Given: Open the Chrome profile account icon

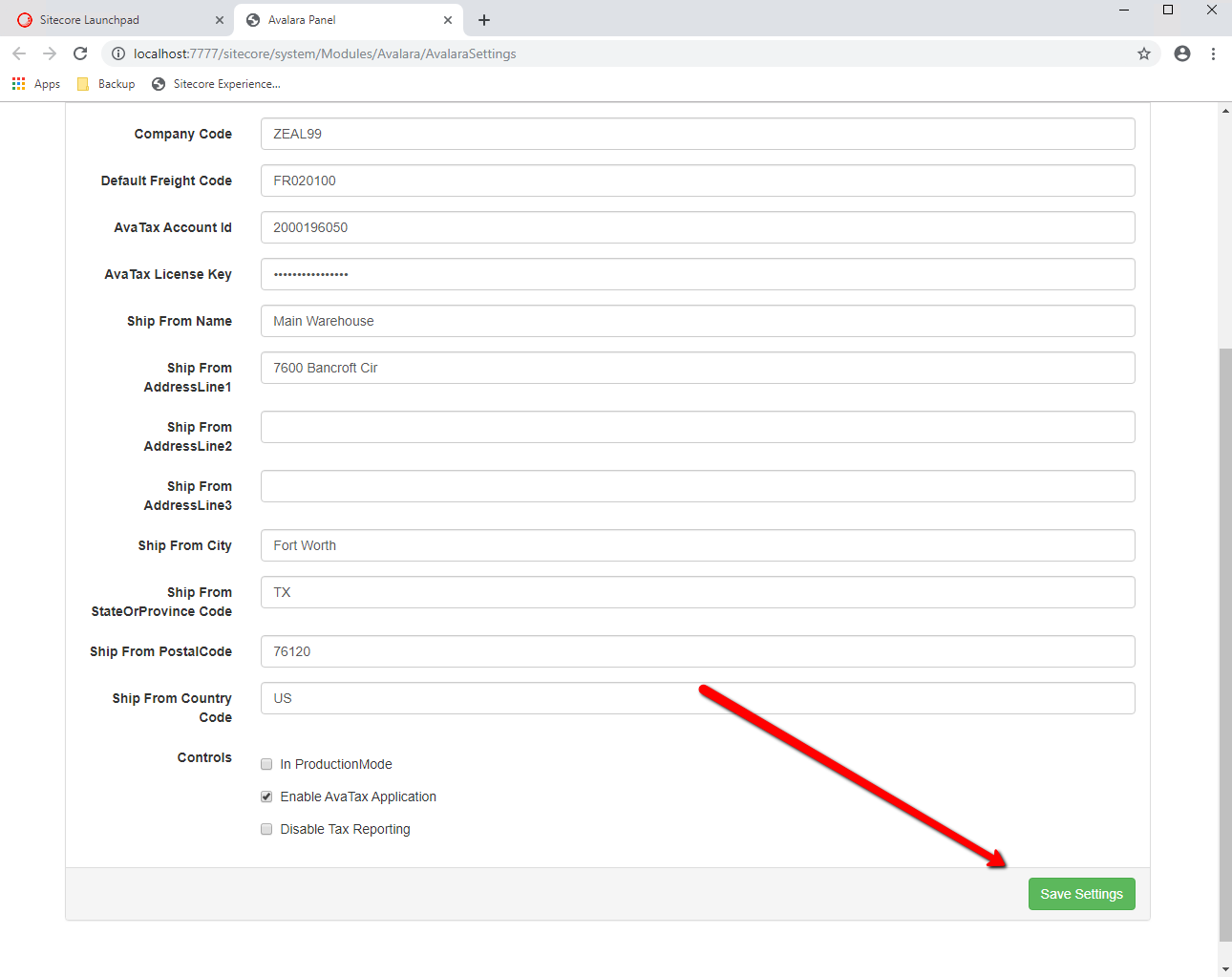Looking at the screenshot, I should [1182, 53].
